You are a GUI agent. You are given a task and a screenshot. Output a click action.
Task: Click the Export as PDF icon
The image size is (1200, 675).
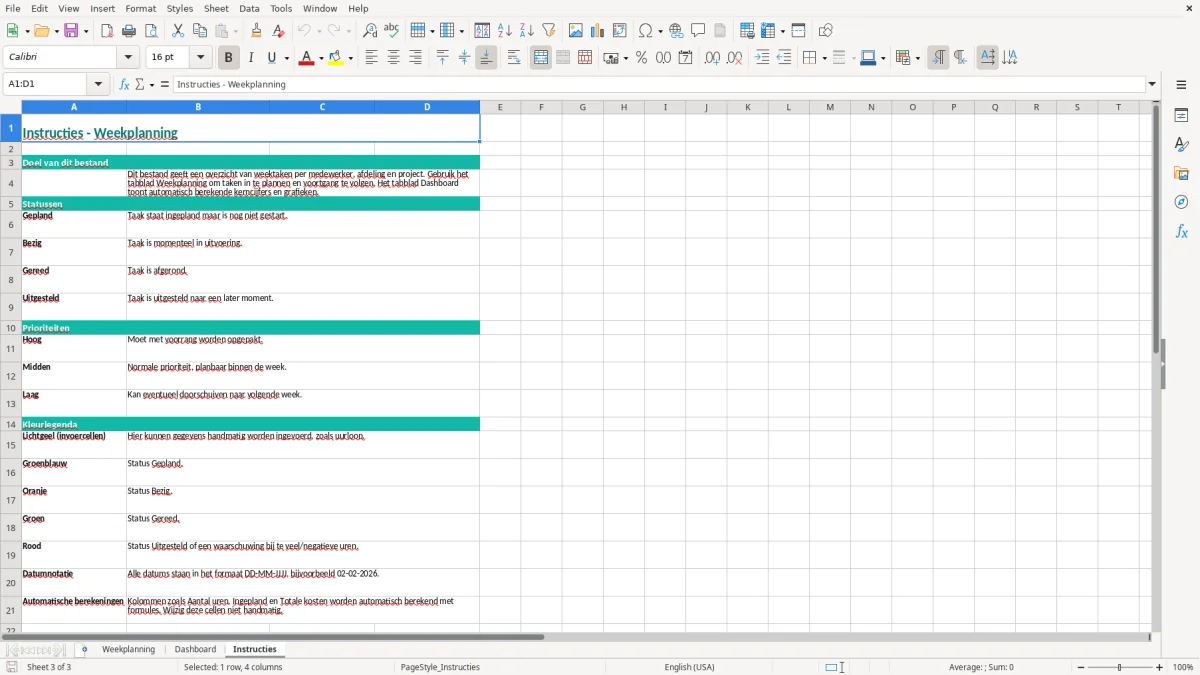click(x=107, y=31)
